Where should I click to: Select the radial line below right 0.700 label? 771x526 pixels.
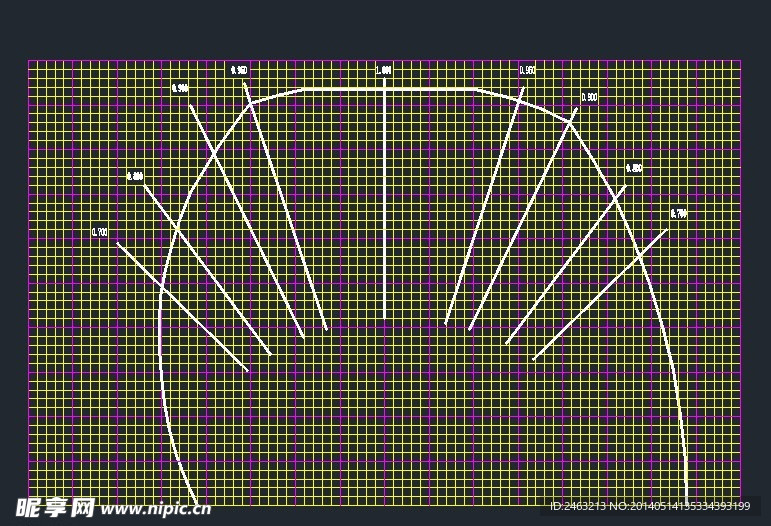tap(600, 294)
